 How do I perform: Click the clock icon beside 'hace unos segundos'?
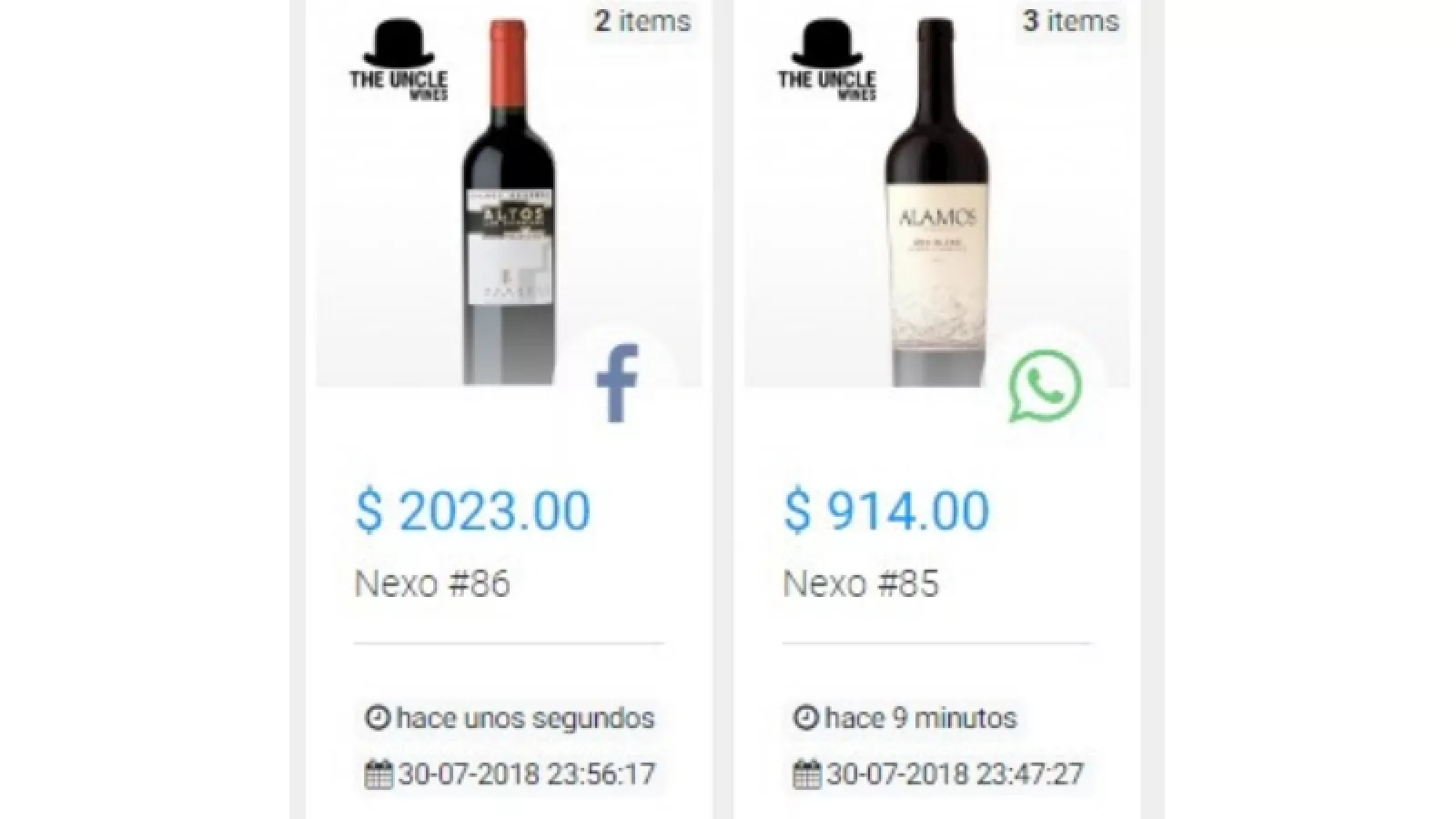(377, 718)
